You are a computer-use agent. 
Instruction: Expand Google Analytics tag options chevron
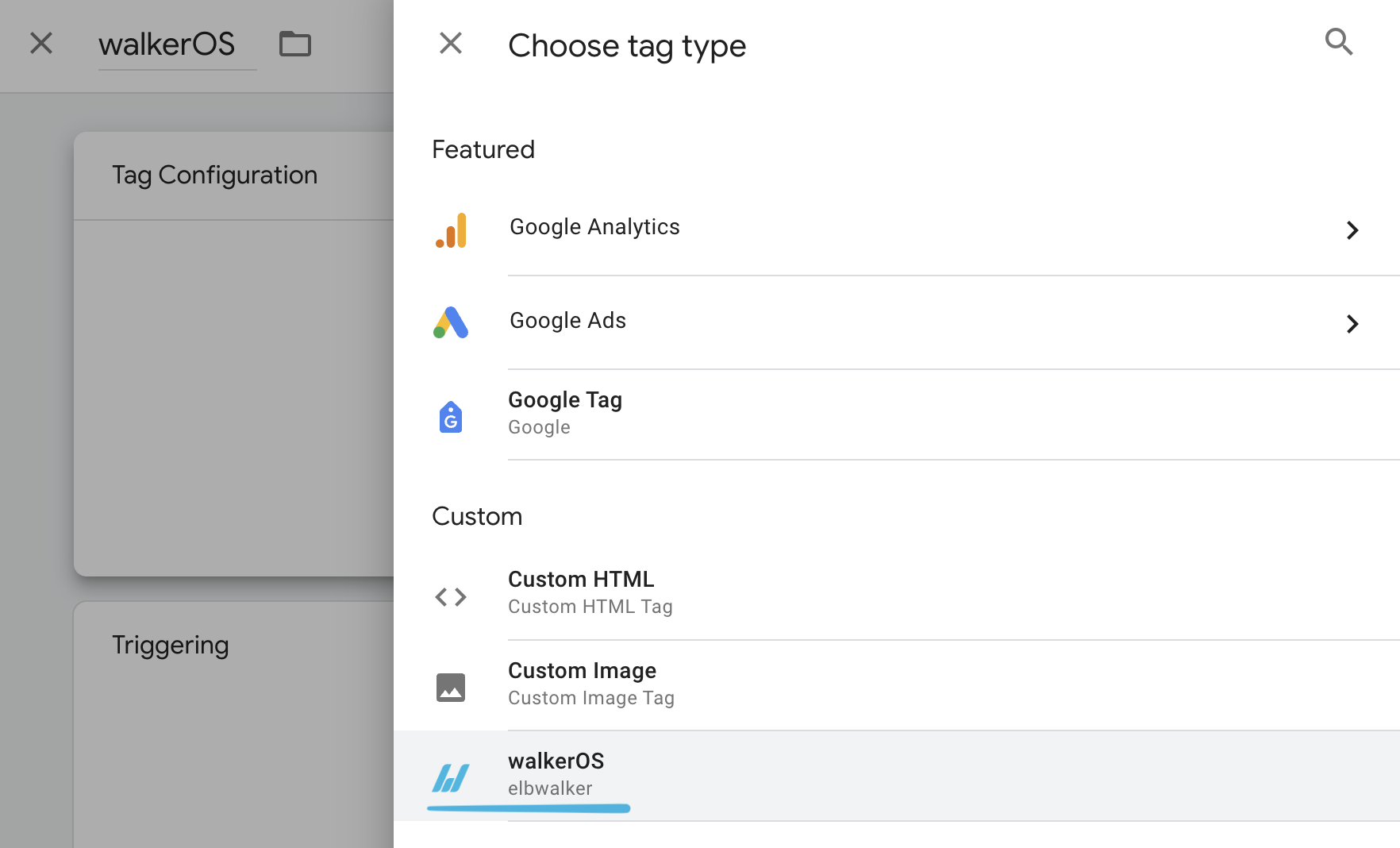click(x=1352, y=230)
